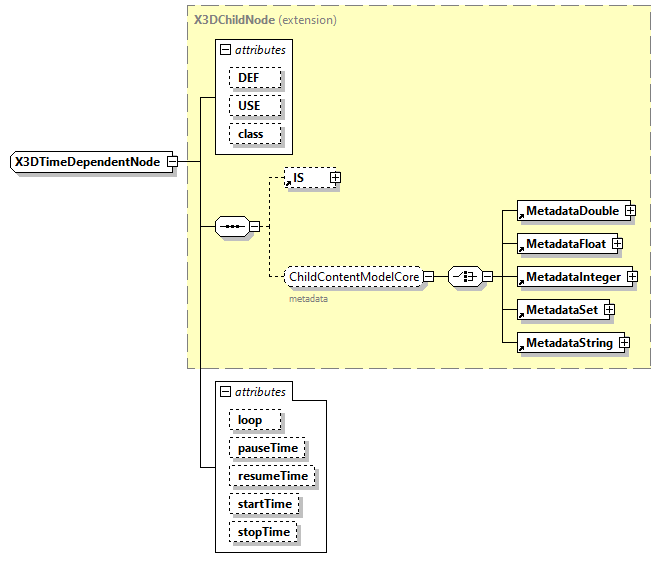Expand the IS element plus box

coord(335,177)
